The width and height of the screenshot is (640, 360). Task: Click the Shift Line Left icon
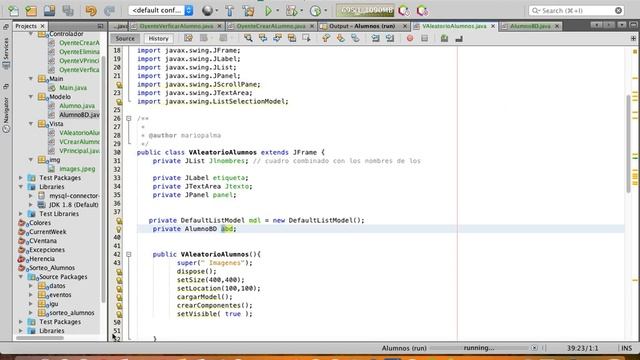376,38
